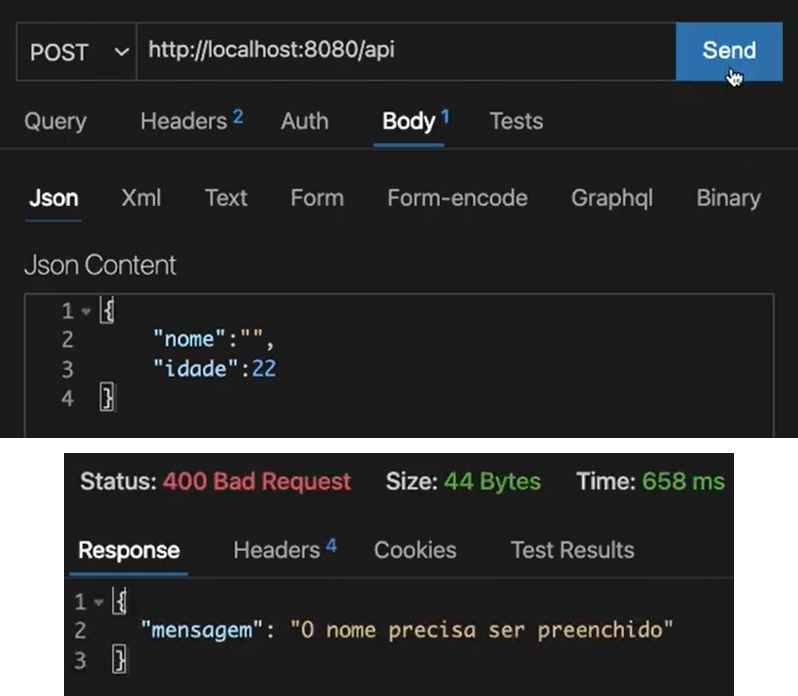Switch to the Query tab
This screenshot has width=798, height=696.
55,122
